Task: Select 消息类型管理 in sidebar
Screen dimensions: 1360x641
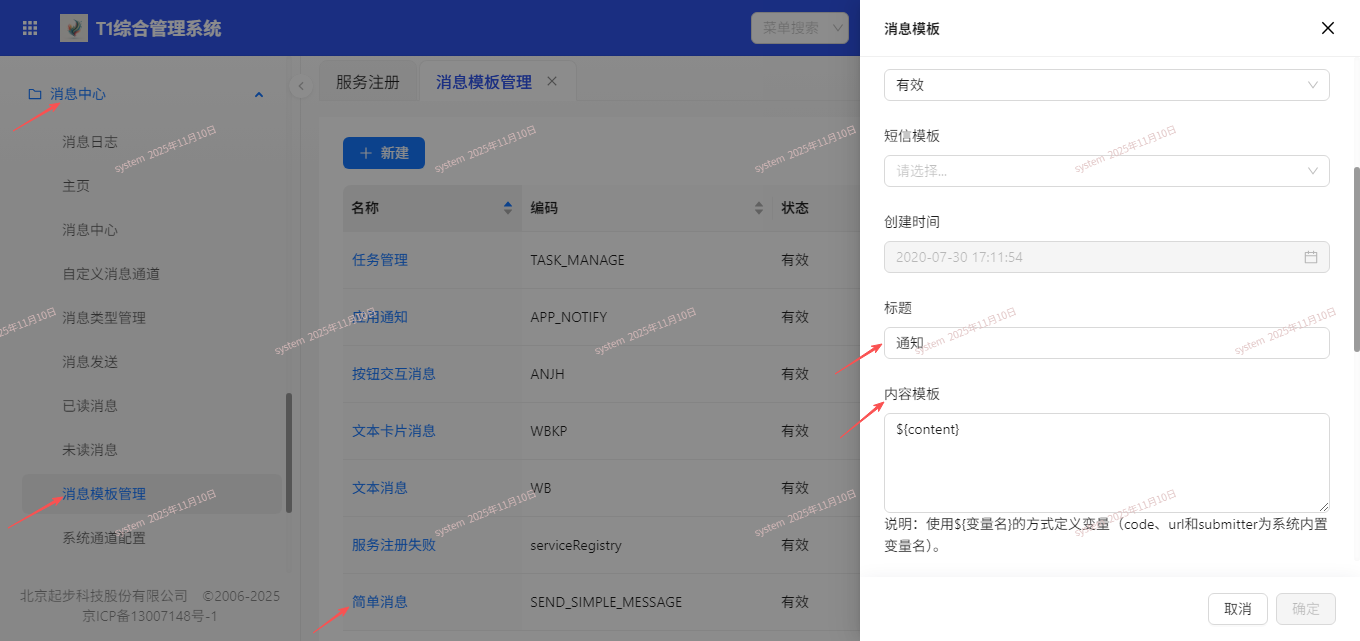Action: 104,318
